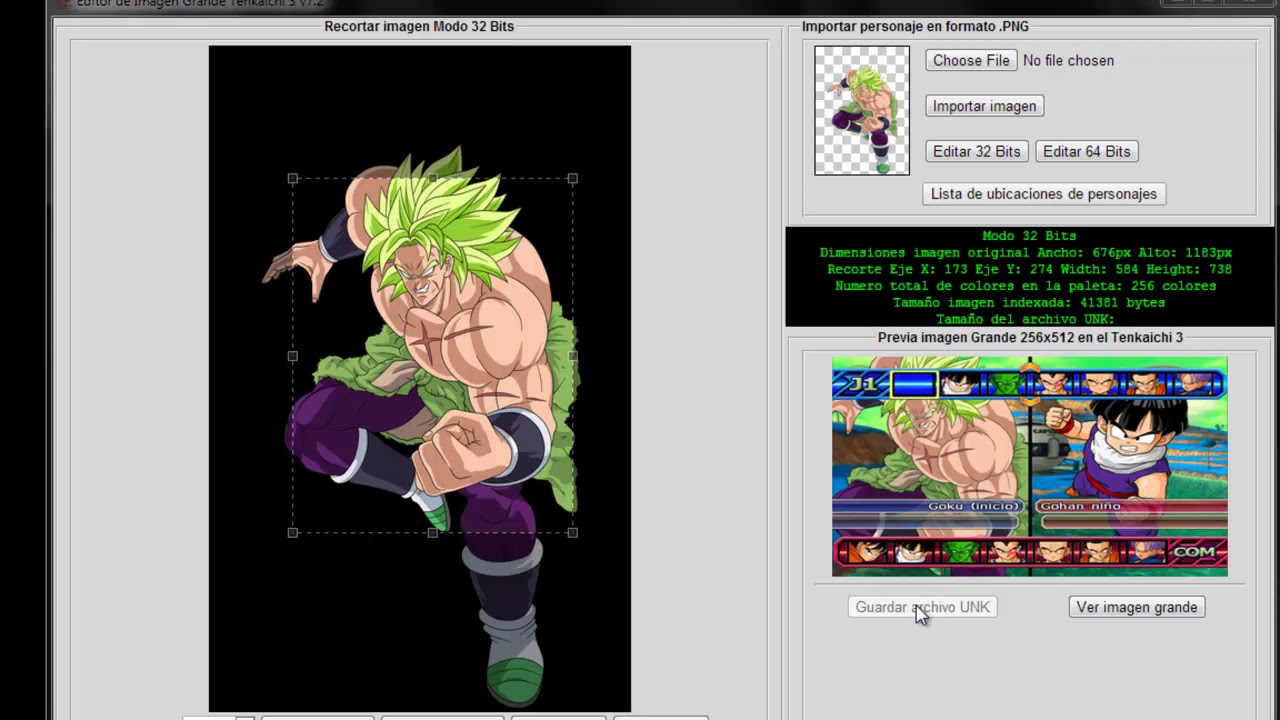This screenshot has width=1280, height=720.
Task: Click the bottom-left crop selection handle
Action: tap(292, 533)
